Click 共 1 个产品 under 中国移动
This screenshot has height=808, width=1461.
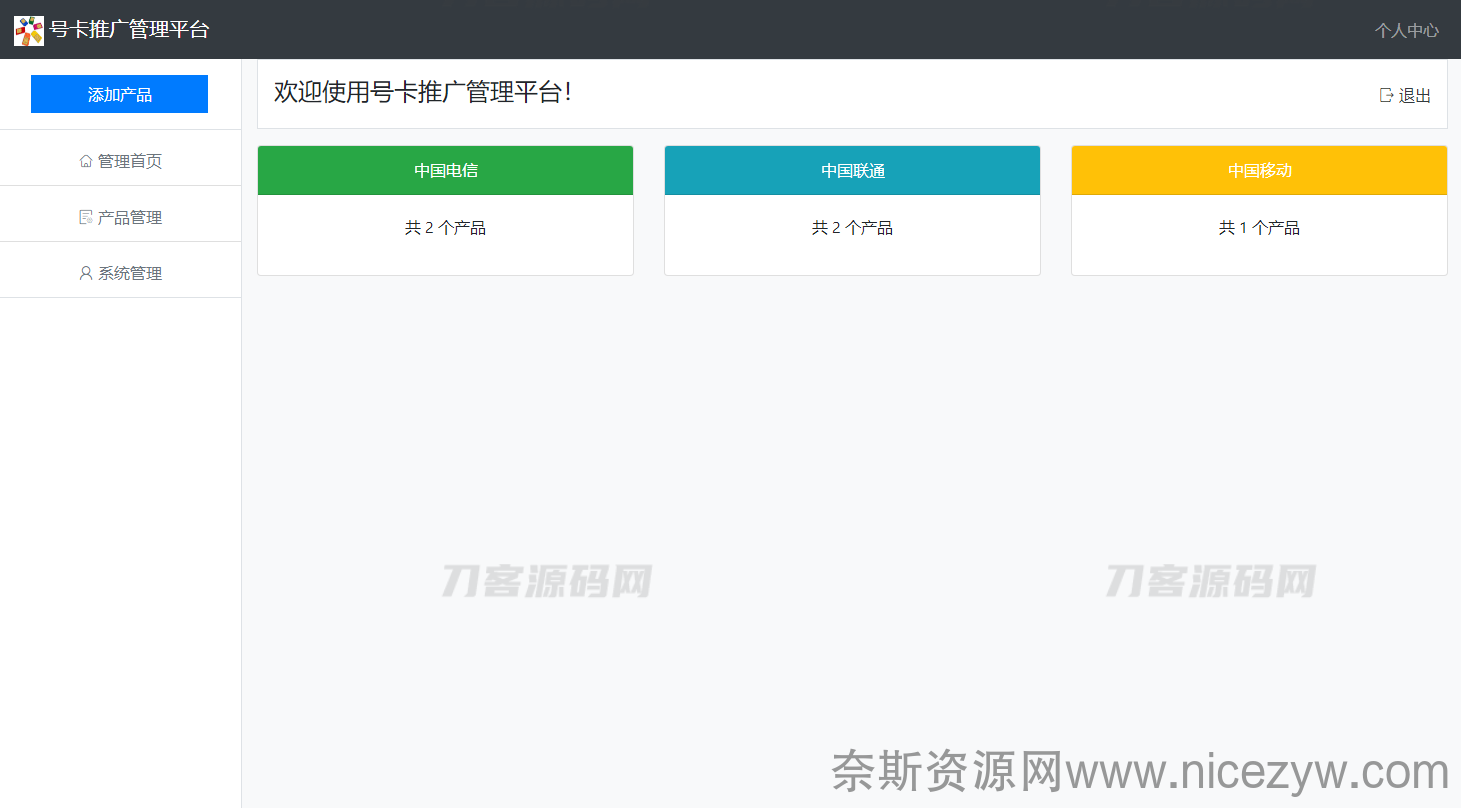(x=1259, y=228)
